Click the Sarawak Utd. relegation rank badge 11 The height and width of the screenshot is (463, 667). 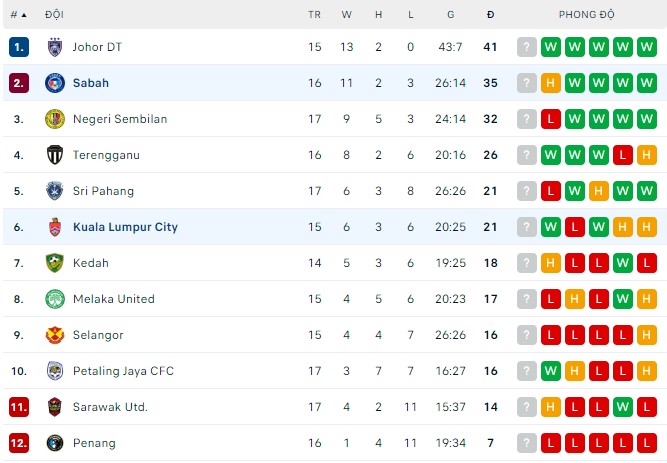click(x=19, y=407)
